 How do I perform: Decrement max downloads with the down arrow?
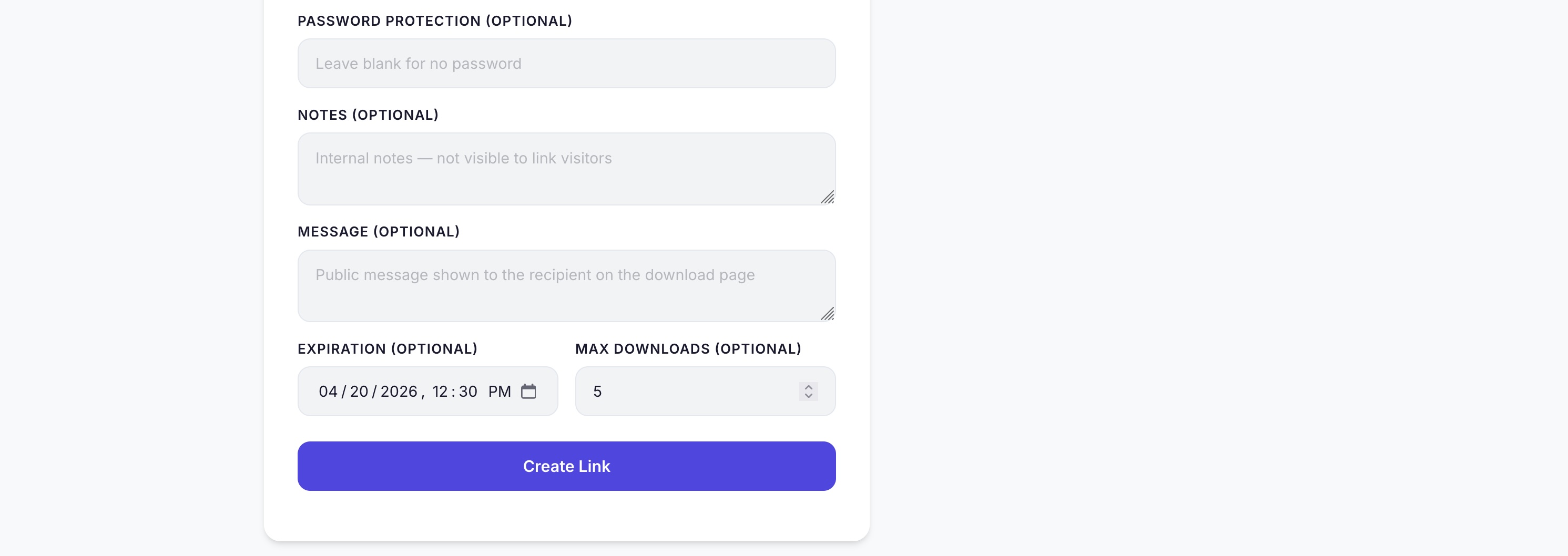point(808,397)
